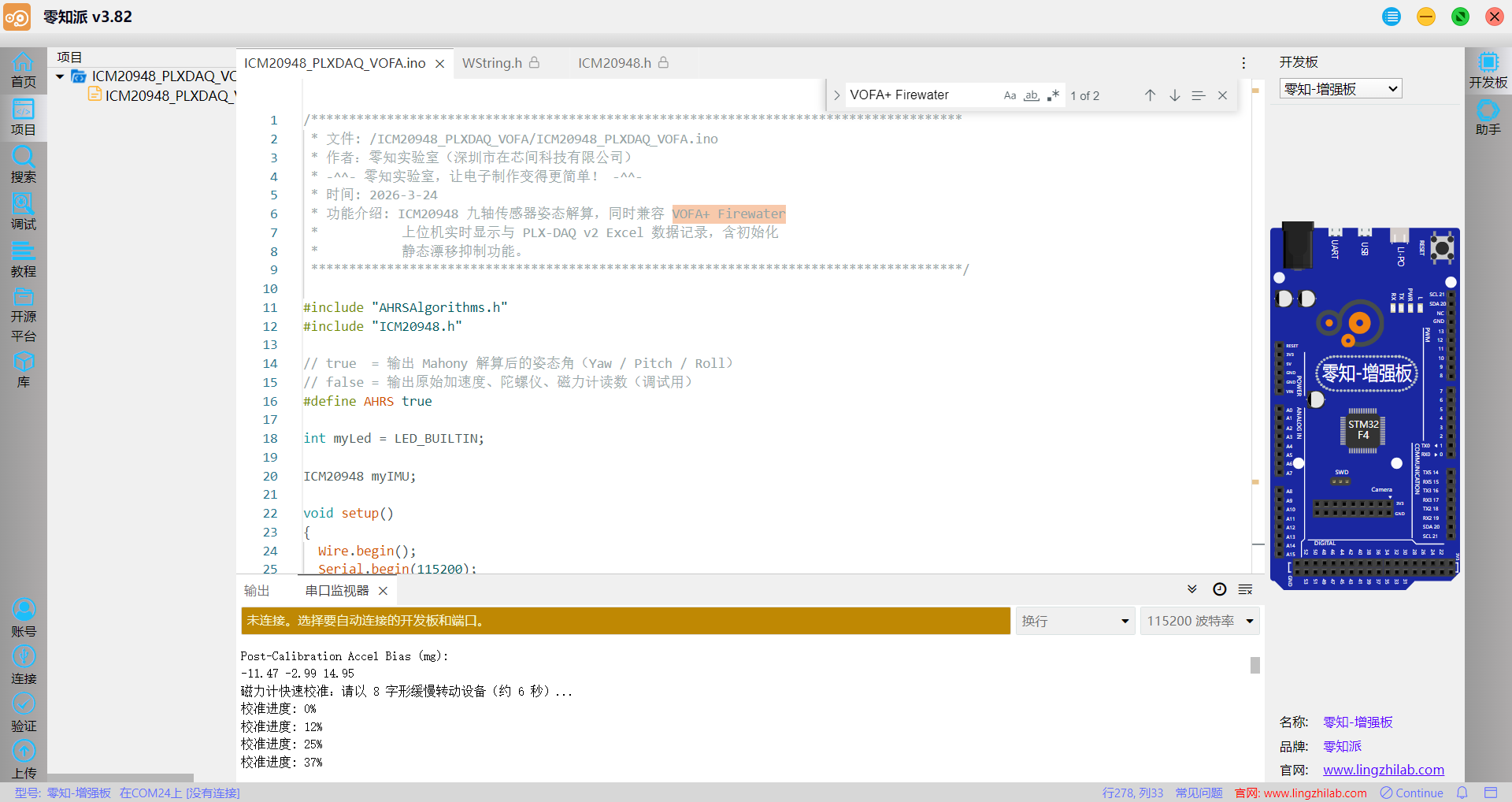
Task: Click serial monitor message input bar
Action: tap(625, 621)
